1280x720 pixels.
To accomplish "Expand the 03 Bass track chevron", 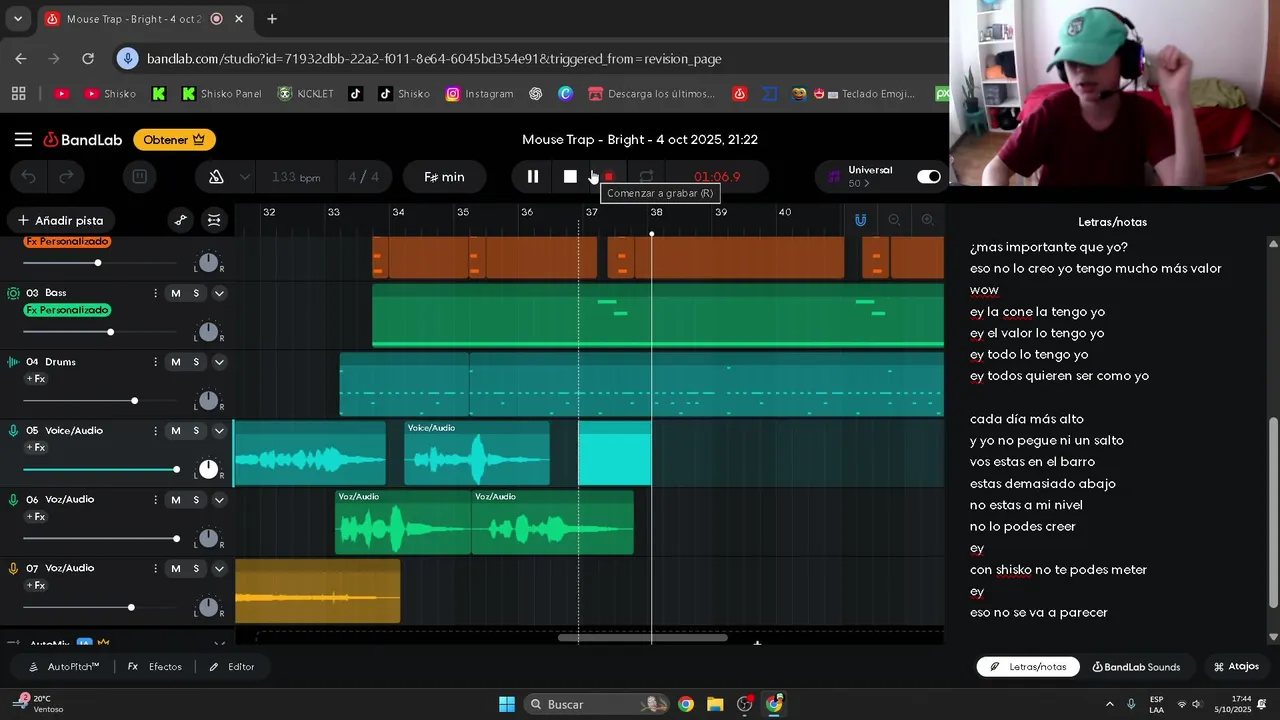I will point(219,293).
